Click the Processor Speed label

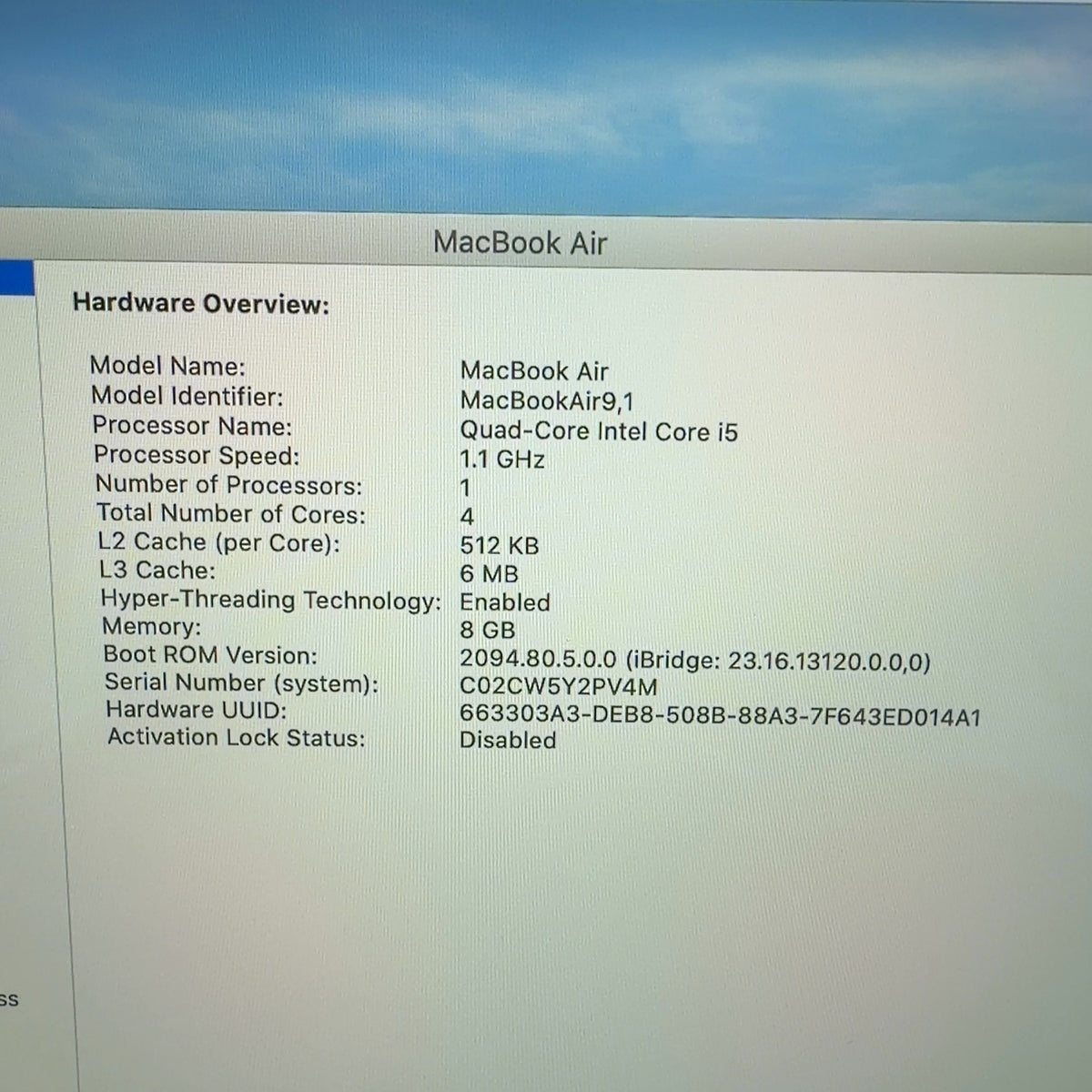tap(197, 454)
